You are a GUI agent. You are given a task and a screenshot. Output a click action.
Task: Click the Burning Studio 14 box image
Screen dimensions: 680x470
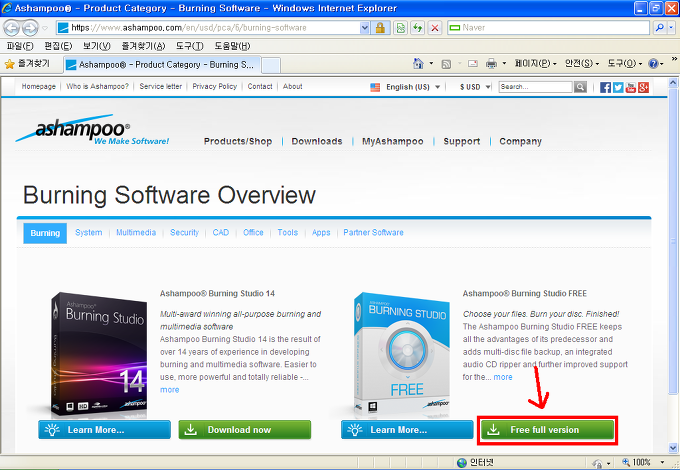pyautogui.click(x=98, y=354)
